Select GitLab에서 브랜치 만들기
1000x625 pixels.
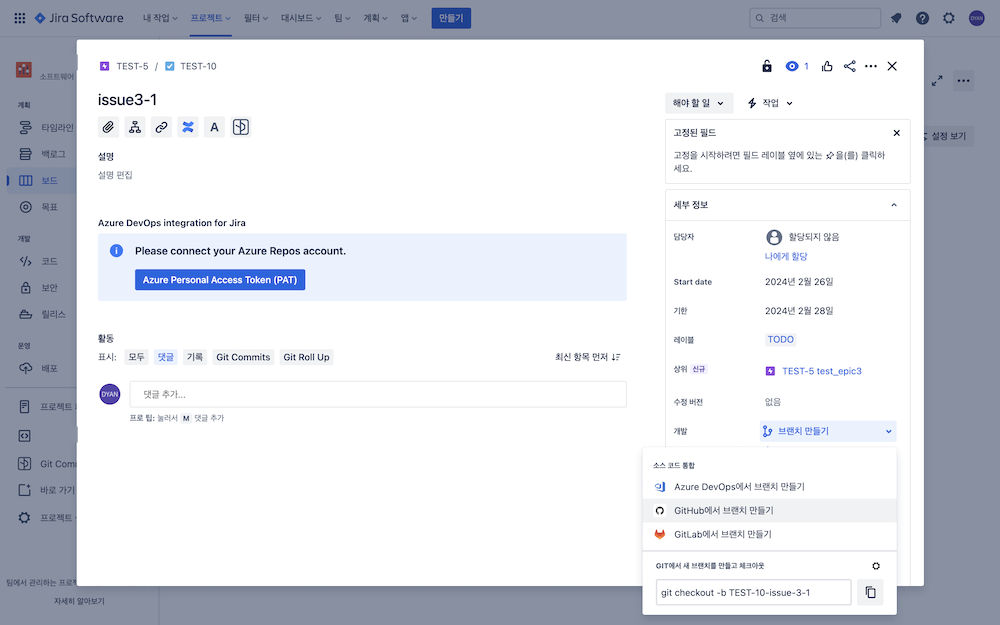[770, 534]
